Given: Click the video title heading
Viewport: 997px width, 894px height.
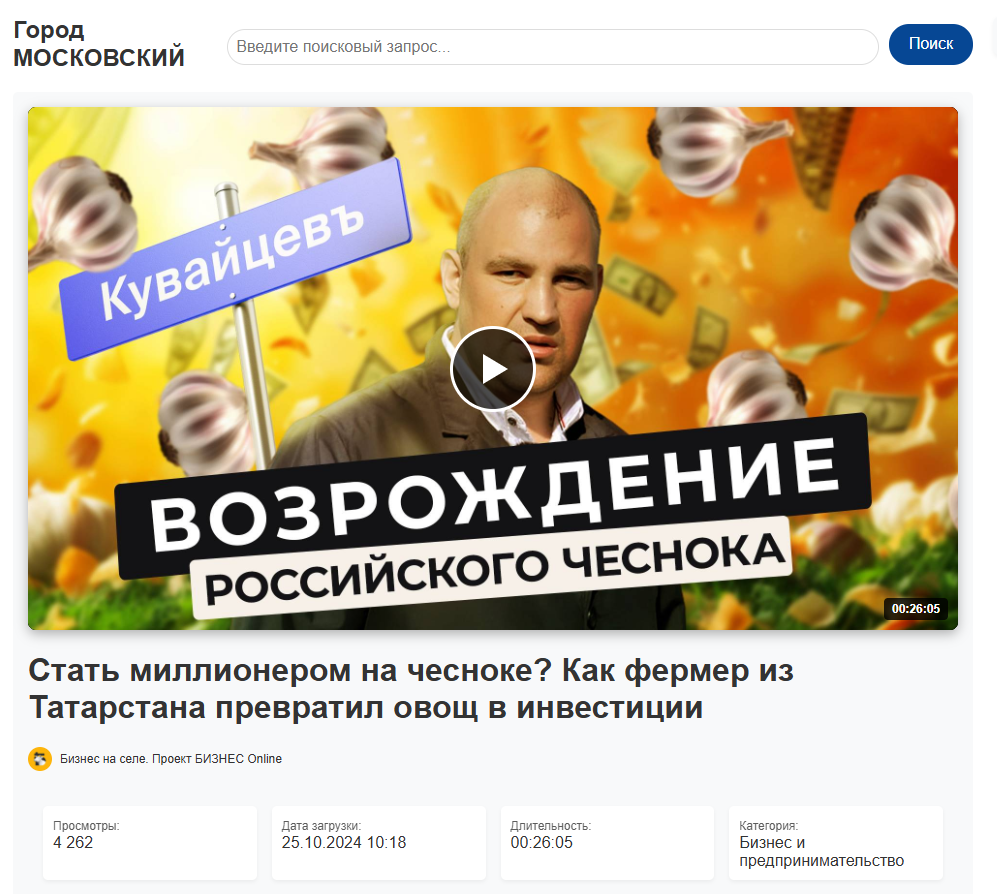Looking at the screenshot, I should (x=411, y=689).
